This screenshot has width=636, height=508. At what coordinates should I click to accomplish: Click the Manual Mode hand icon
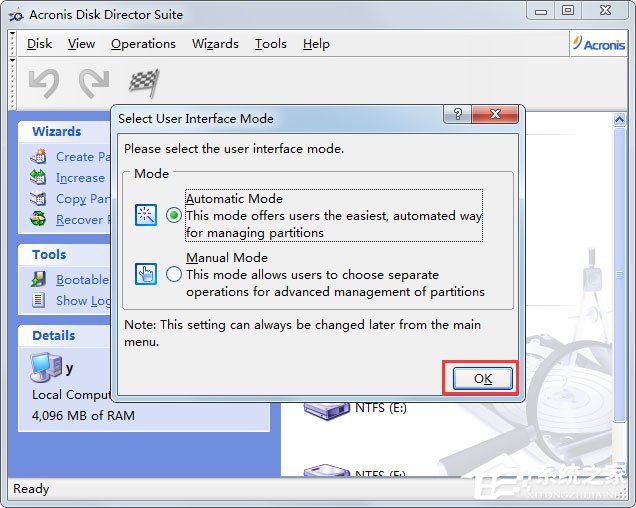tap(146, 274)
